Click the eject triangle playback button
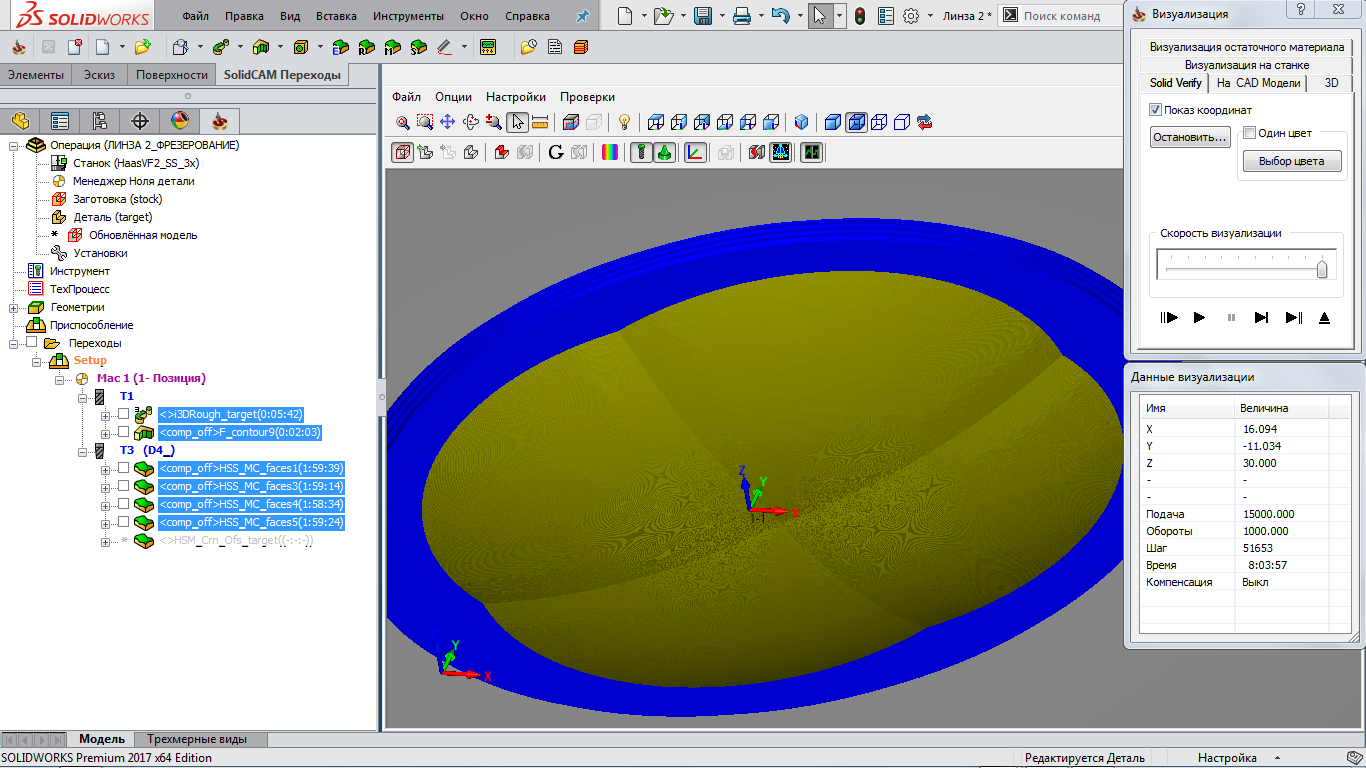This screenshot has width=1366, height=768. [1325, 318]
